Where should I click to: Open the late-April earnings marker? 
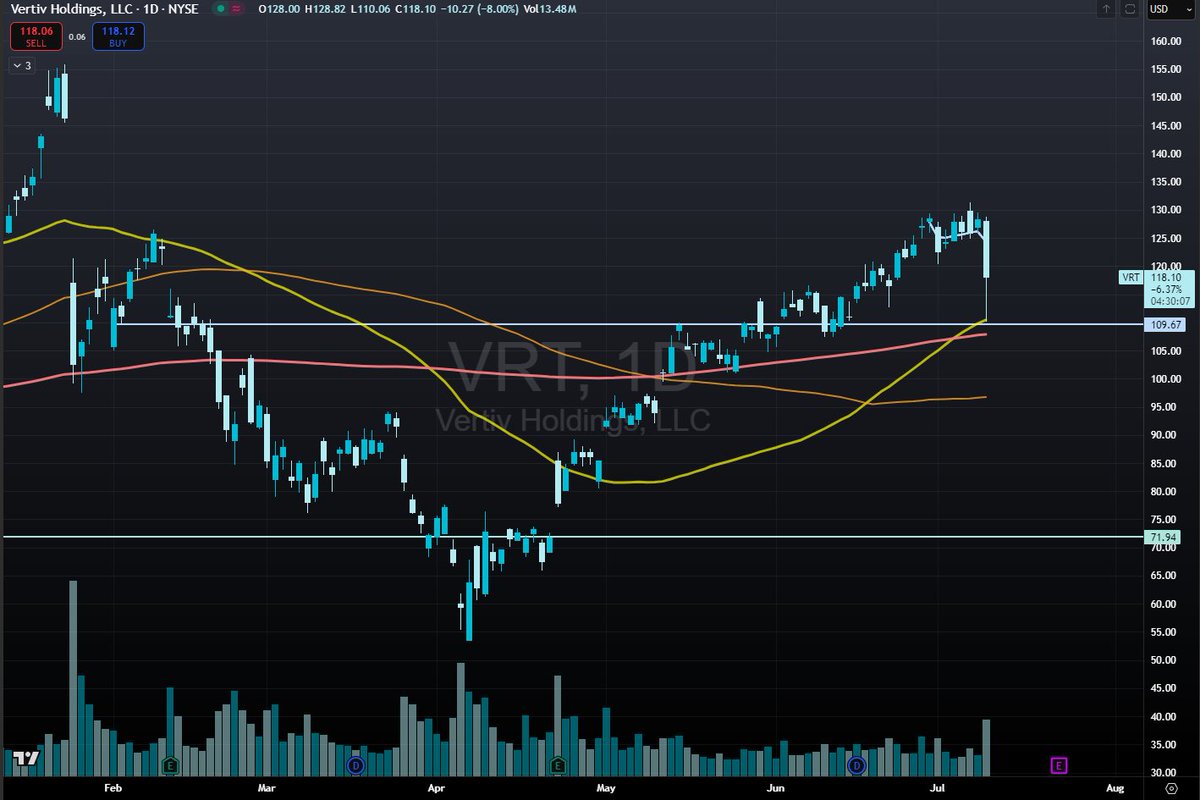coord(558,766)
